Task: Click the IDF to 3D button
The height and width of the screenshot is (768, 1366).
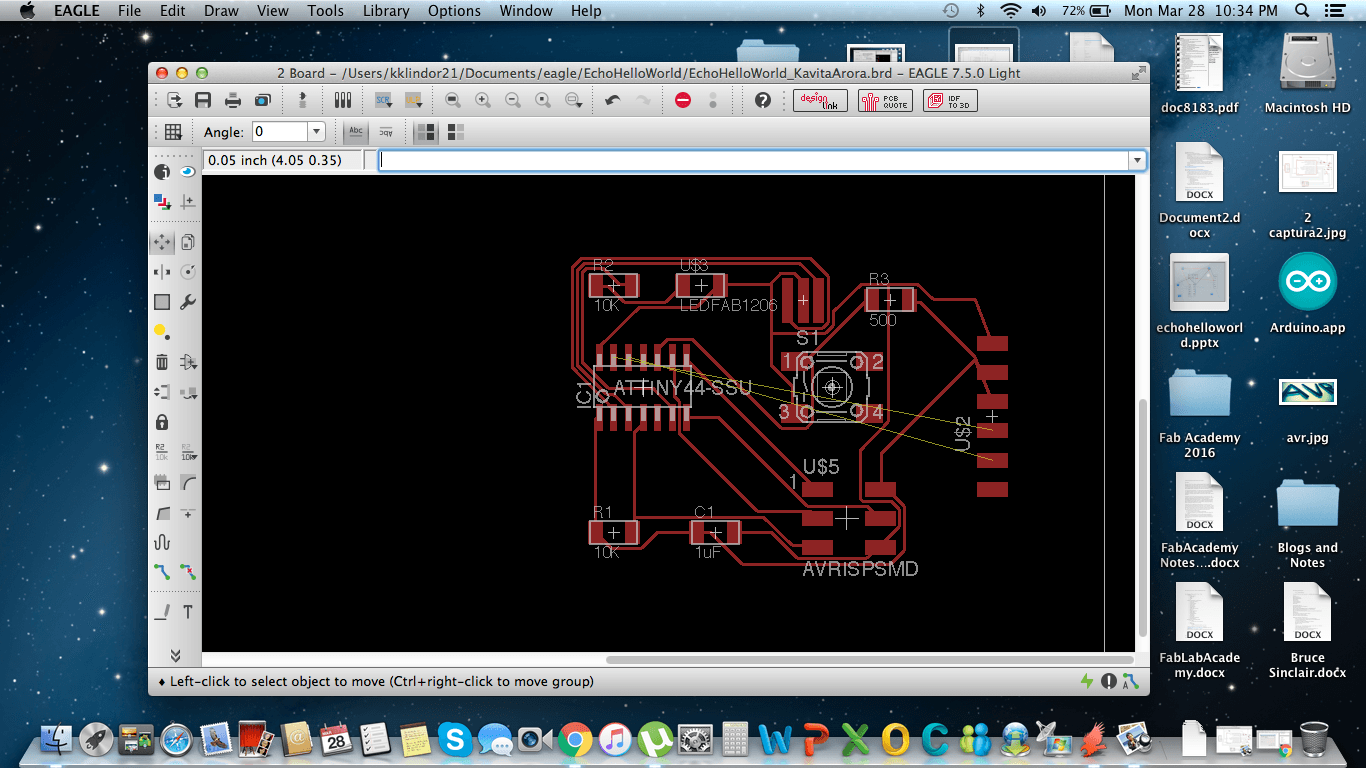Action: (x=950, y=100)
